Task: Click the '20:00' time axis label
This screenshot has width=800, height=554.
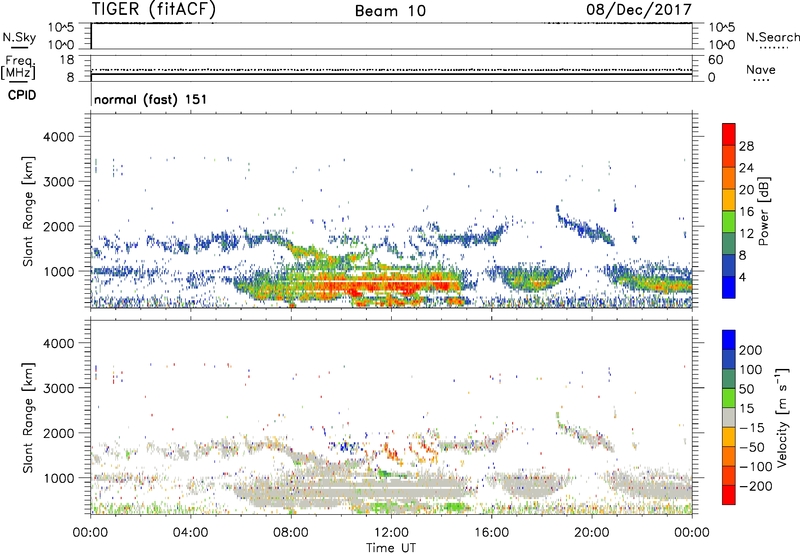Action: tap(591, 533)
